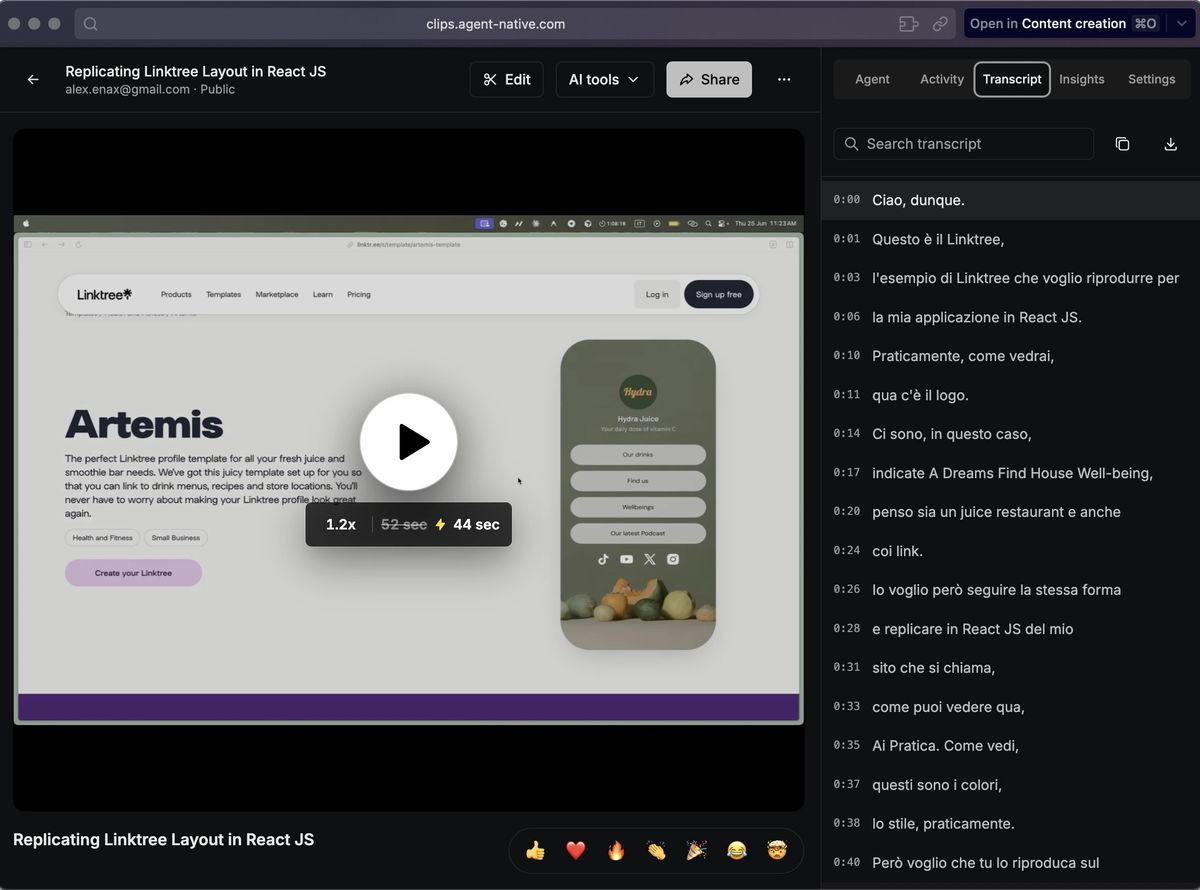Select line "Ai Pratica. Come vedi,"
This screenshot has width=1200, height=890.
pyautogui.click(x=1010, y=745)
